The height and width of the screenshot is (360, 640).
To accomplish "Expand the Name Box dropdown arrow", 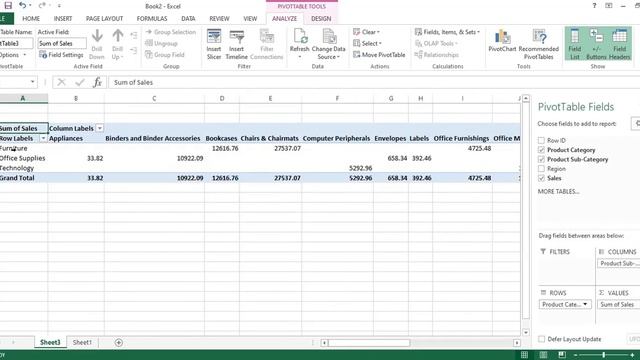I will (32, 82).
